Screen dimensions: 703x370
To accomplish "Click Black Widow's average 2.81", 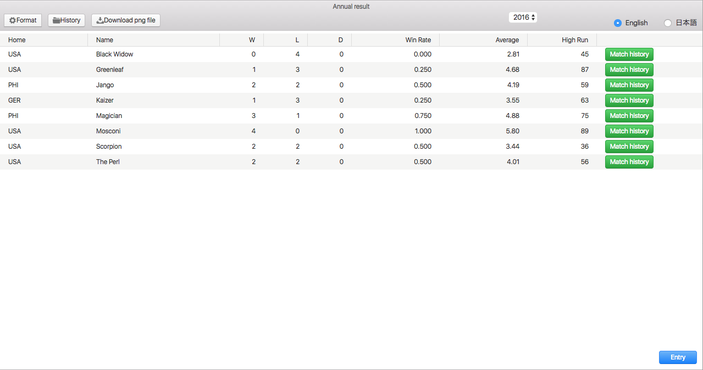I will coord(513,54).
